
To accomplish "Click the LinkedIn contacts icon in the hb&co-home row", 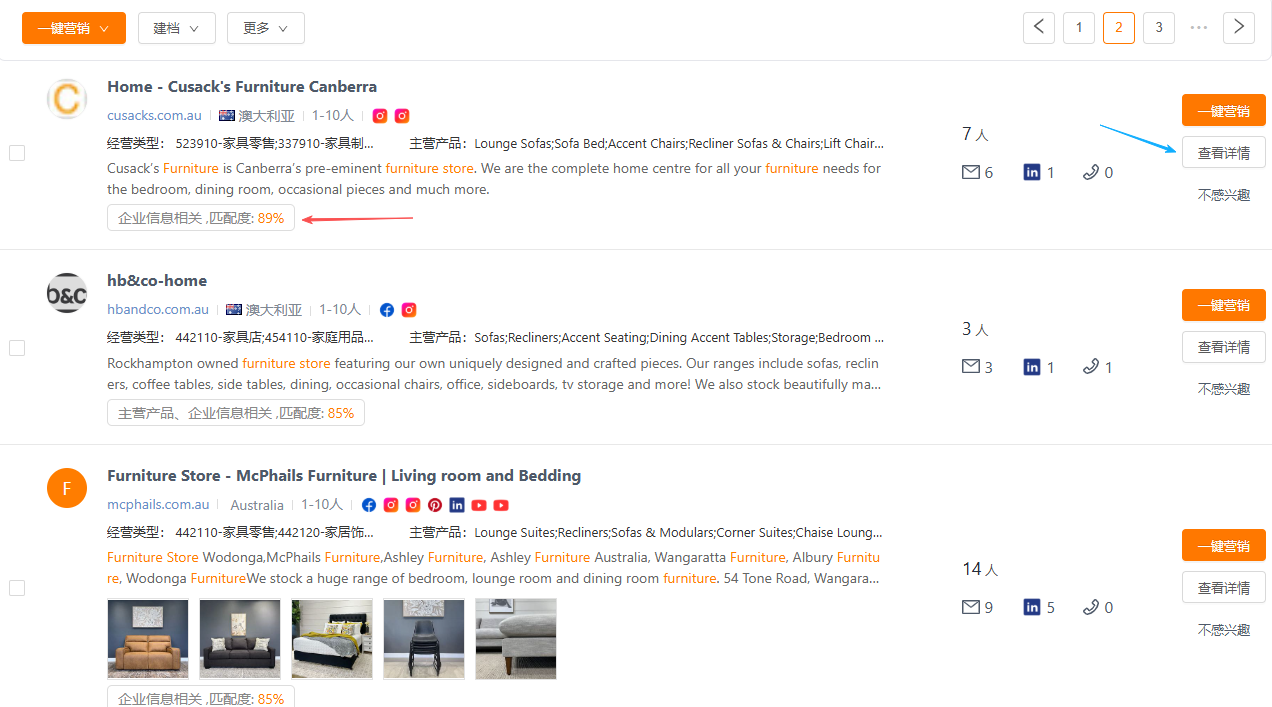I will click(1032, 367).
